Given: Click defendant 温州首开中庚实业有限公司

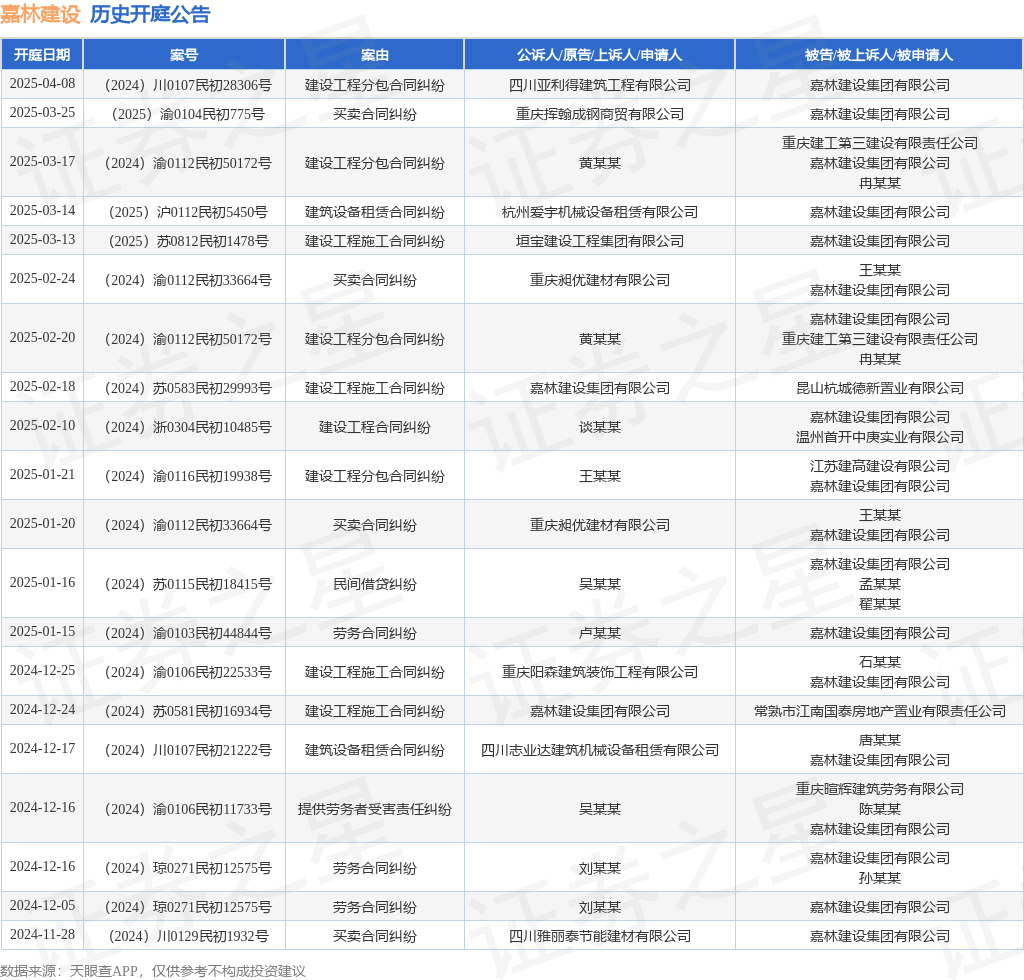Looking at the screenshot, I should point(880,437).
